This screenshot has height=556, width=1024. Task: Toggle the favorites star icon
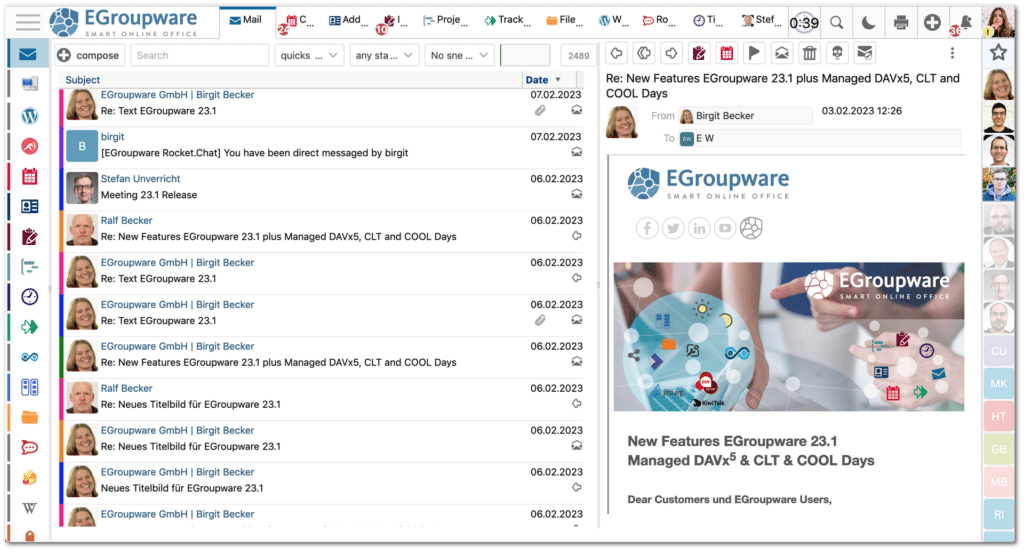click(999, 52)
